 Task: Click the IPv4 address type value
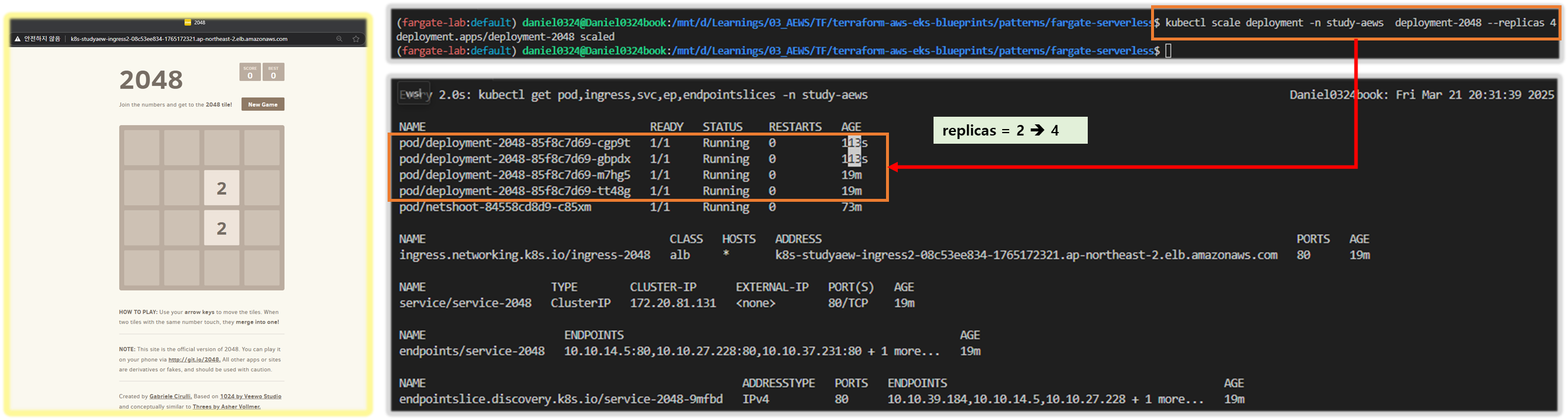tap(755, 399)
